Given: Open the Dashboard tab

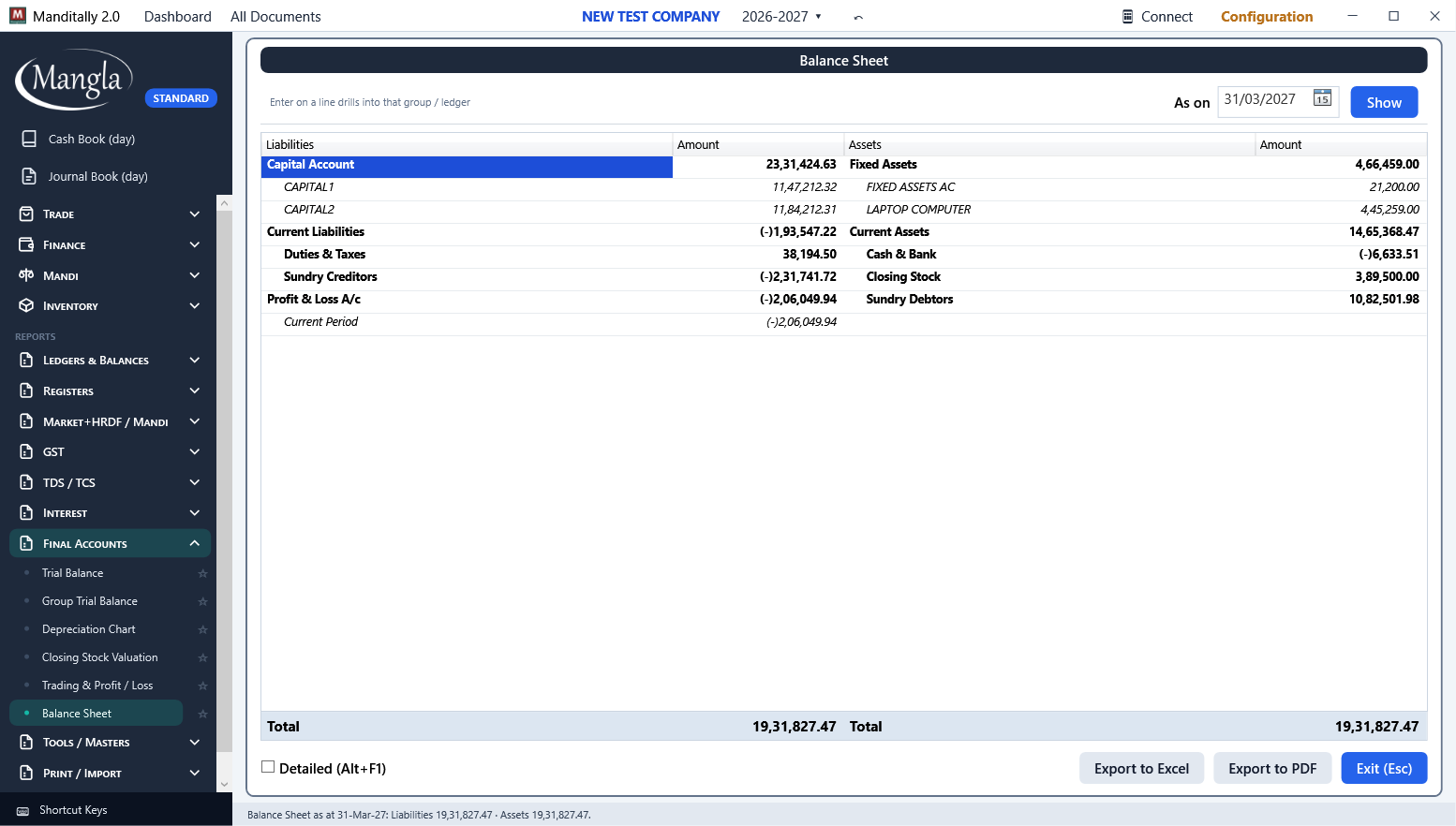Looking at the screenshot, I should (178, 17).
